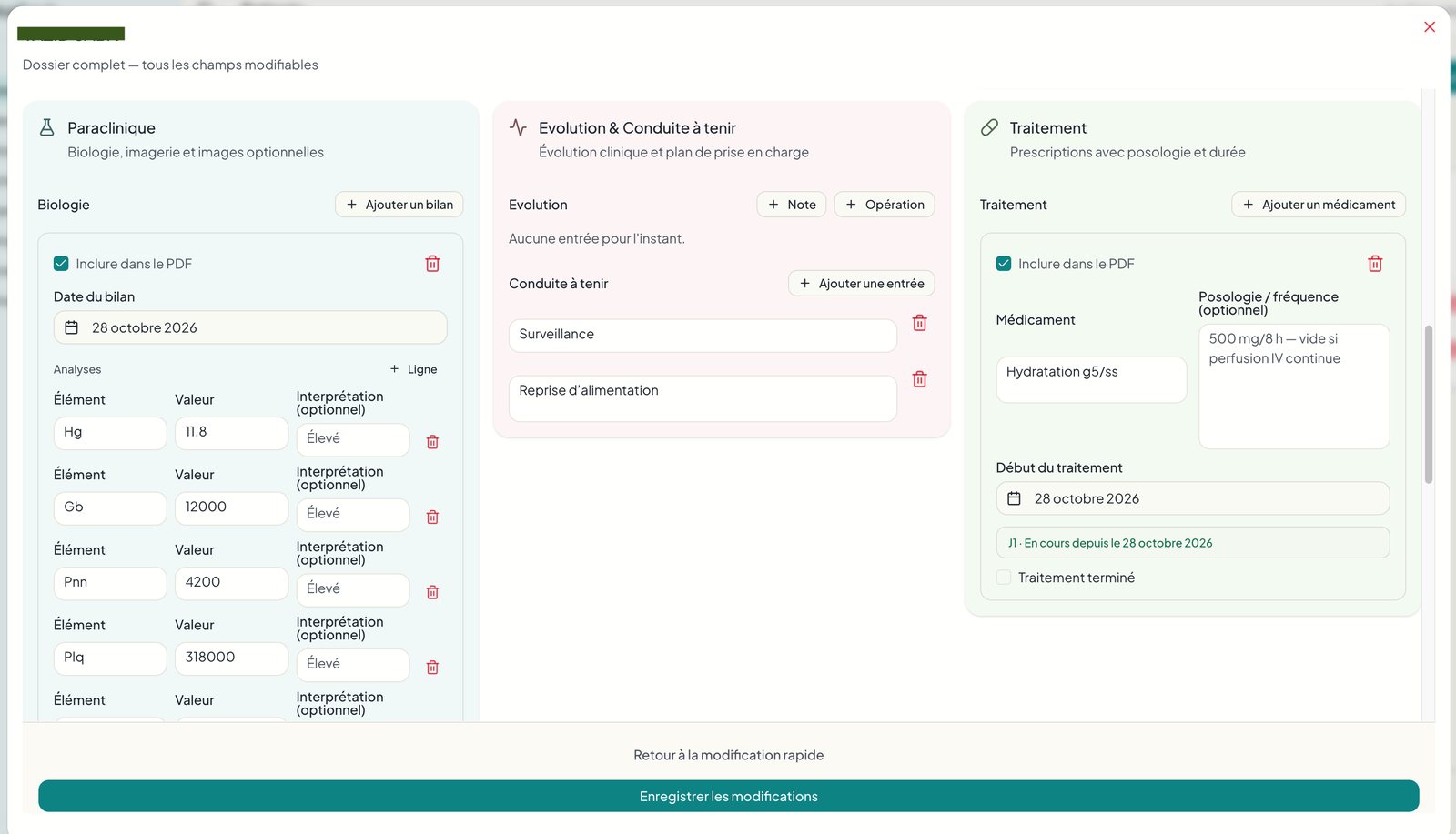
Task: Uncheck Inclure dans le PDF for treatment
Action: (x=1004, y=264)
